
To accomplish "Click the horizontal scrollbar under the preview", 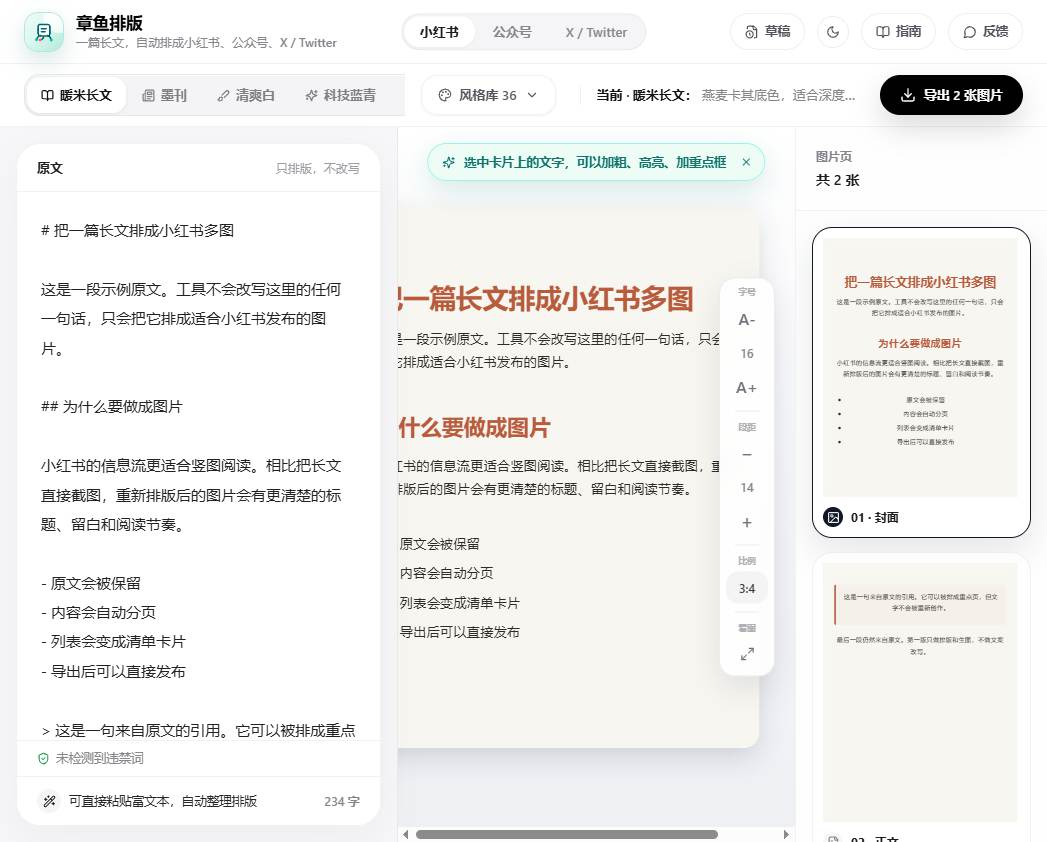I will pos(566,835).
